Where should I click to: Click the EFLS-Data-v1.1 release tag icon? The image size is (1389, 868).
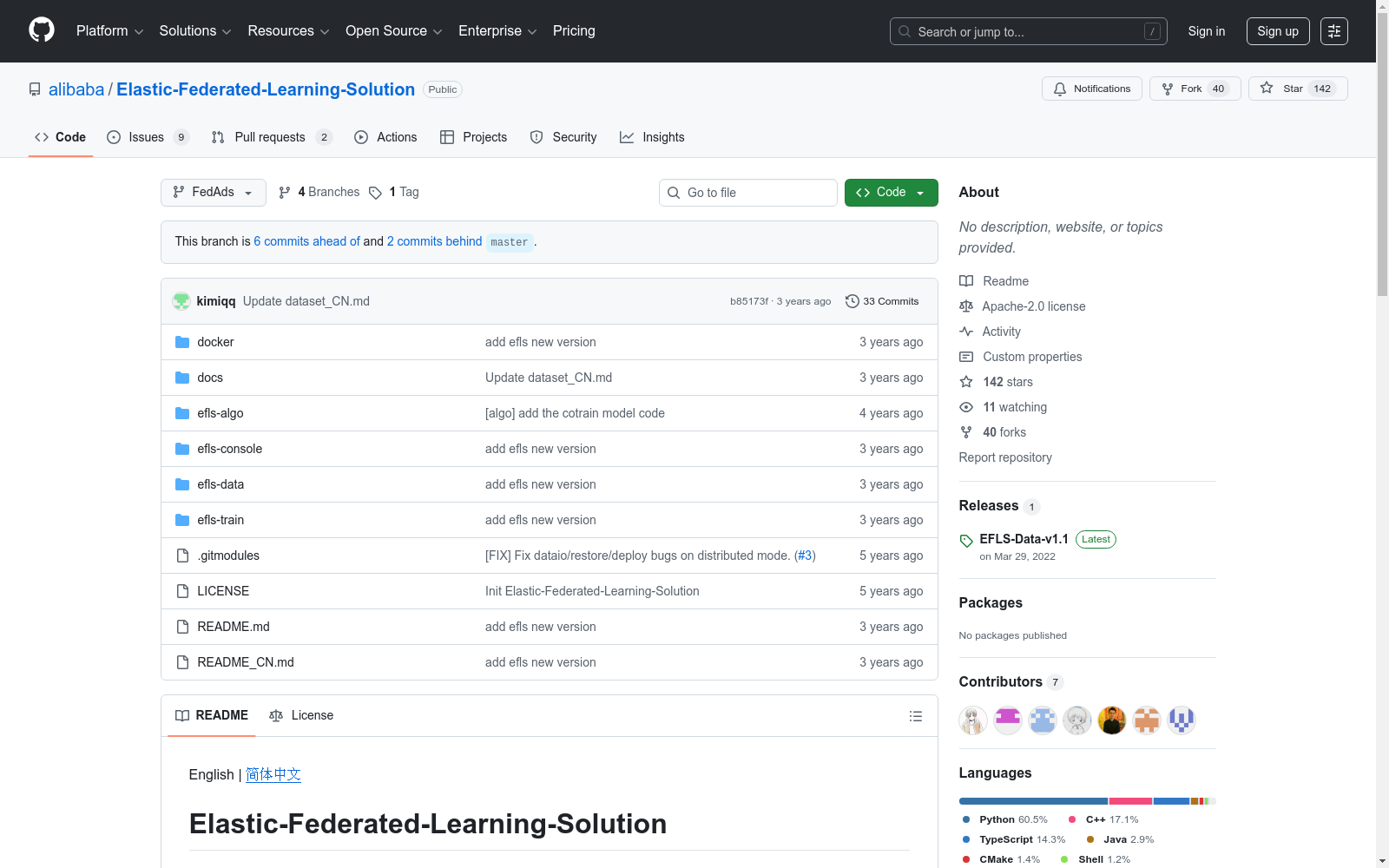966,541
